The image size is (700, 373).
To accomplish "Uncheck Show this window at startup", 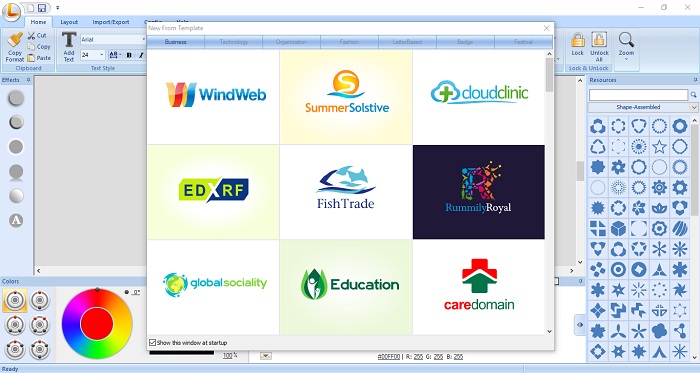I will click(x=153, y=343).
